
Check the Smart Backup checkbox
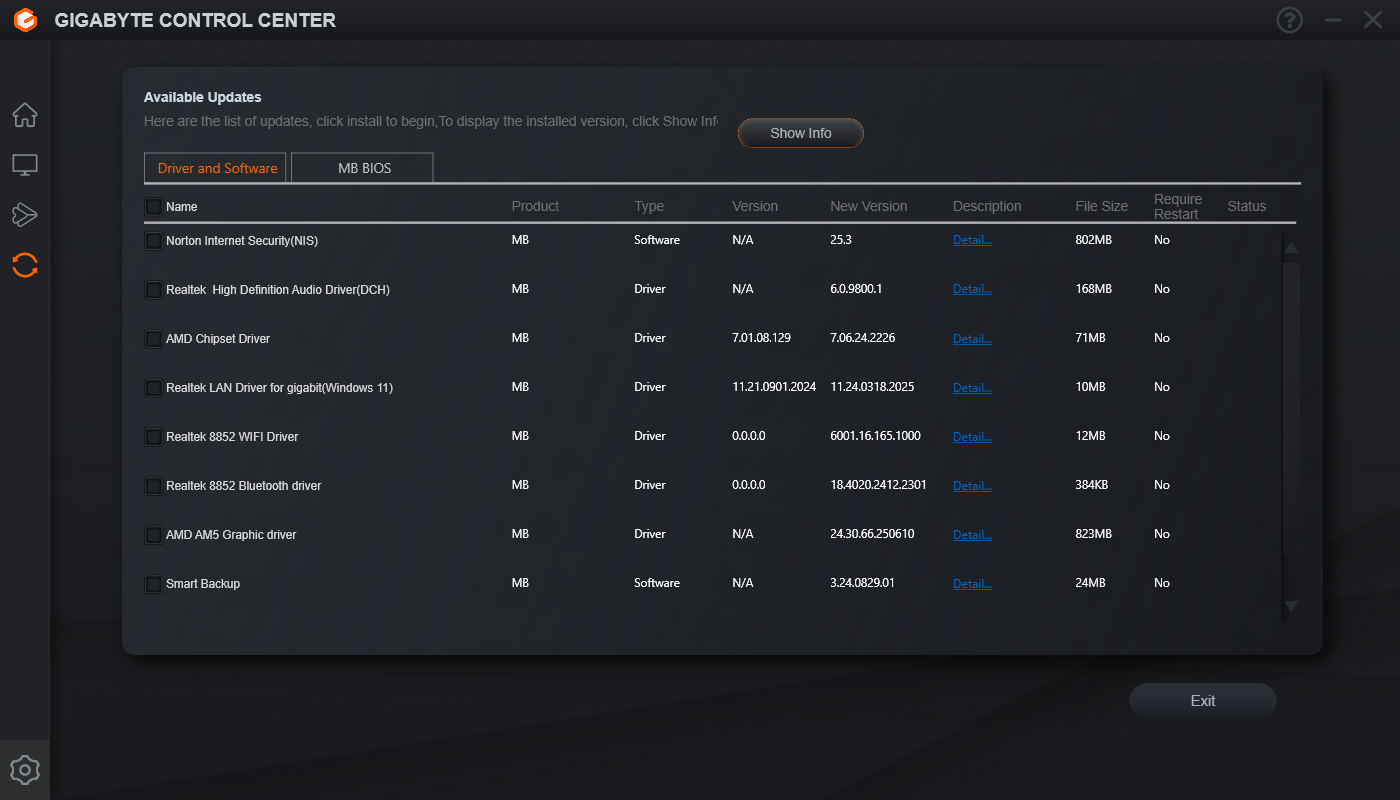click(x=153, y=584)
